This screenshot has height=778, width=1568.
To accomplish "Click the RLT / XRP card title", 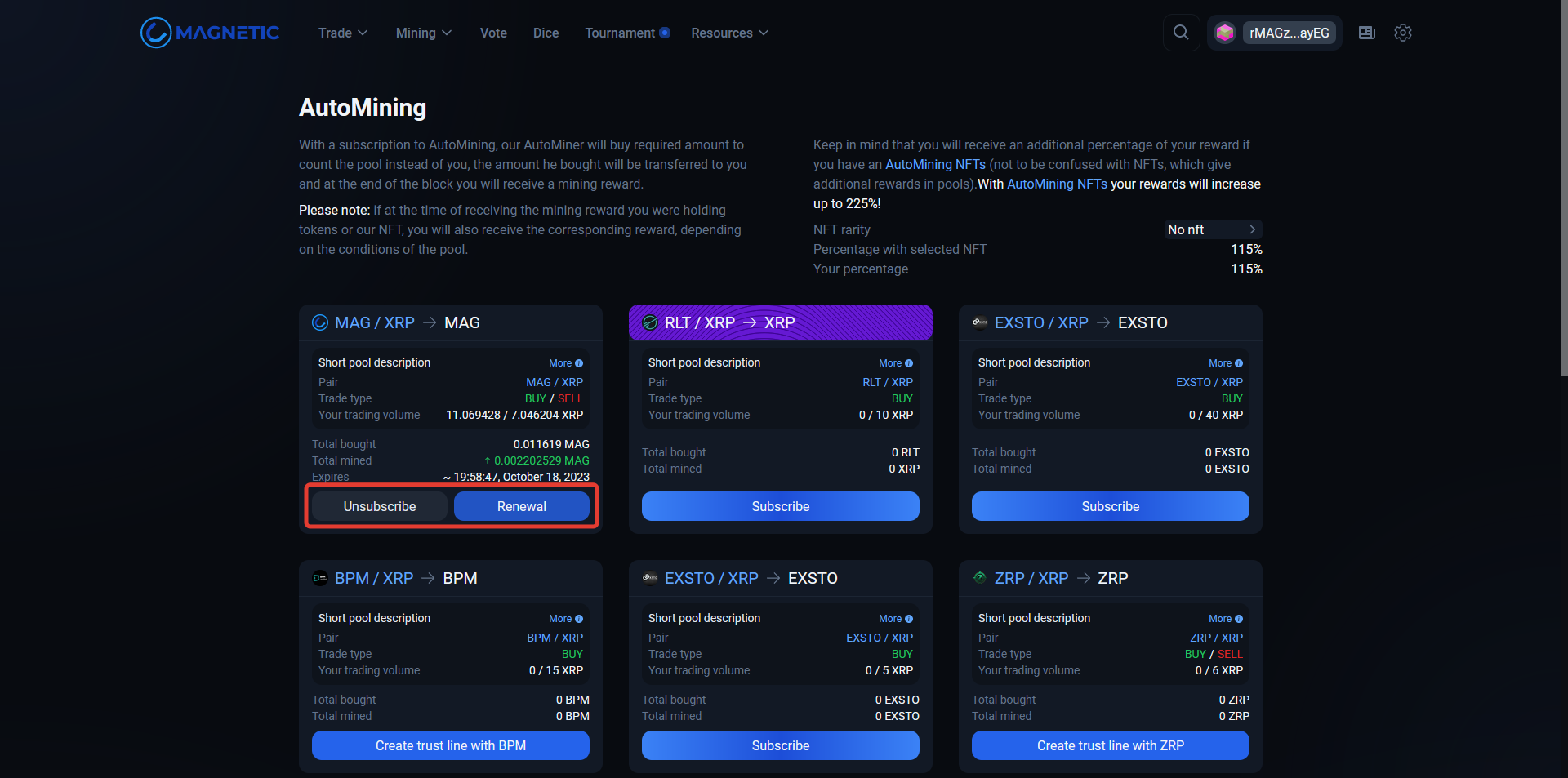I will 700,322.
